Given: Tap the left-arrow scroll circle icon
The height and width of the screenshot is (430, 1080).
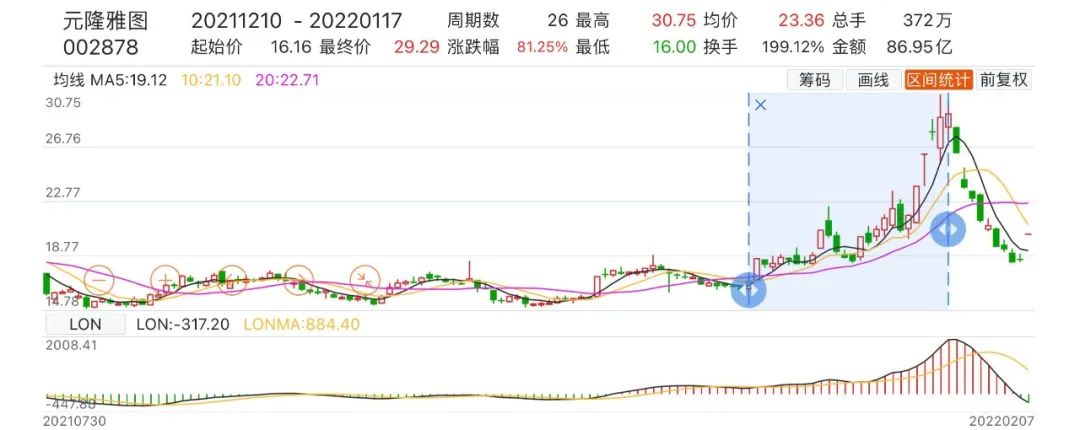Looking at the screenshot, I should pyautogui.click(x=232, y=280).
